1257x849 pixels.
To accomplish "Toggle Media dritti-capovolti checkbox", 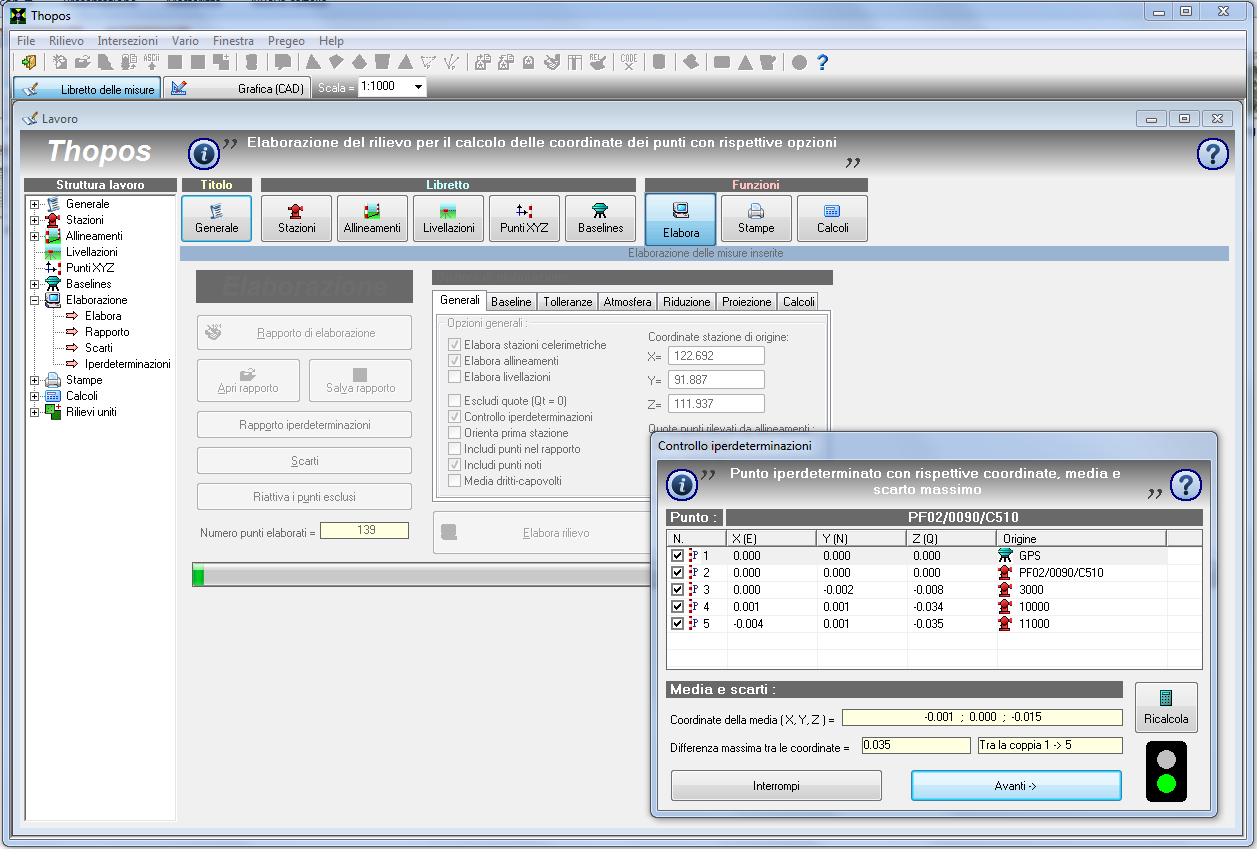I will [x=455, y=481].
